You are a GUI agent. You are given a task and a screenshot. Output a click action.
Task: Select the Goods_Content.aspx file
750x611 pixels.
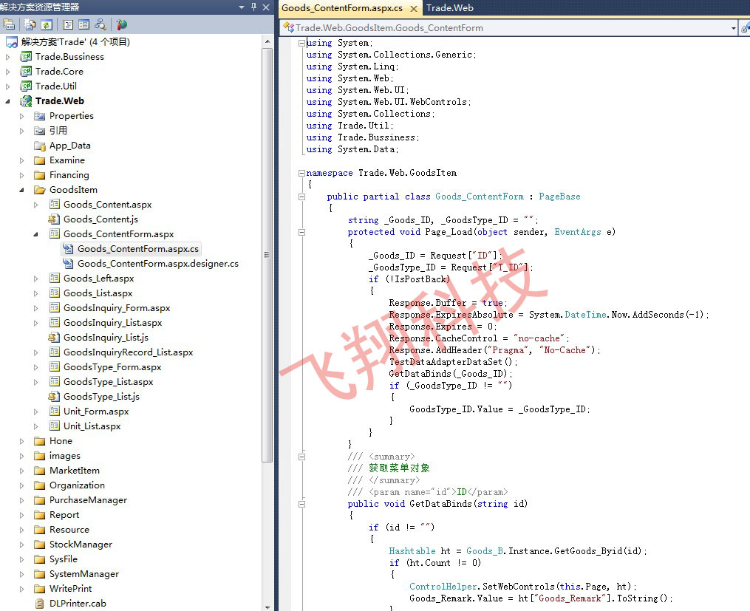click(107, 205)
